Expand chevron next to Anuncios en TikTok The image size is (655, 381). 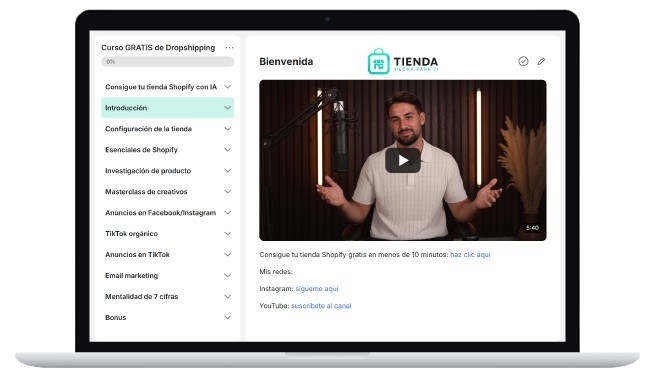tap(228, 254)
